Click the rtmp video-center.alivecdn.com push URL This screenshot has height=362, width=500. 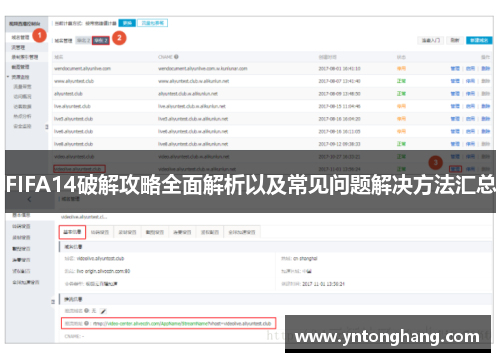click(x=182, y=323)
